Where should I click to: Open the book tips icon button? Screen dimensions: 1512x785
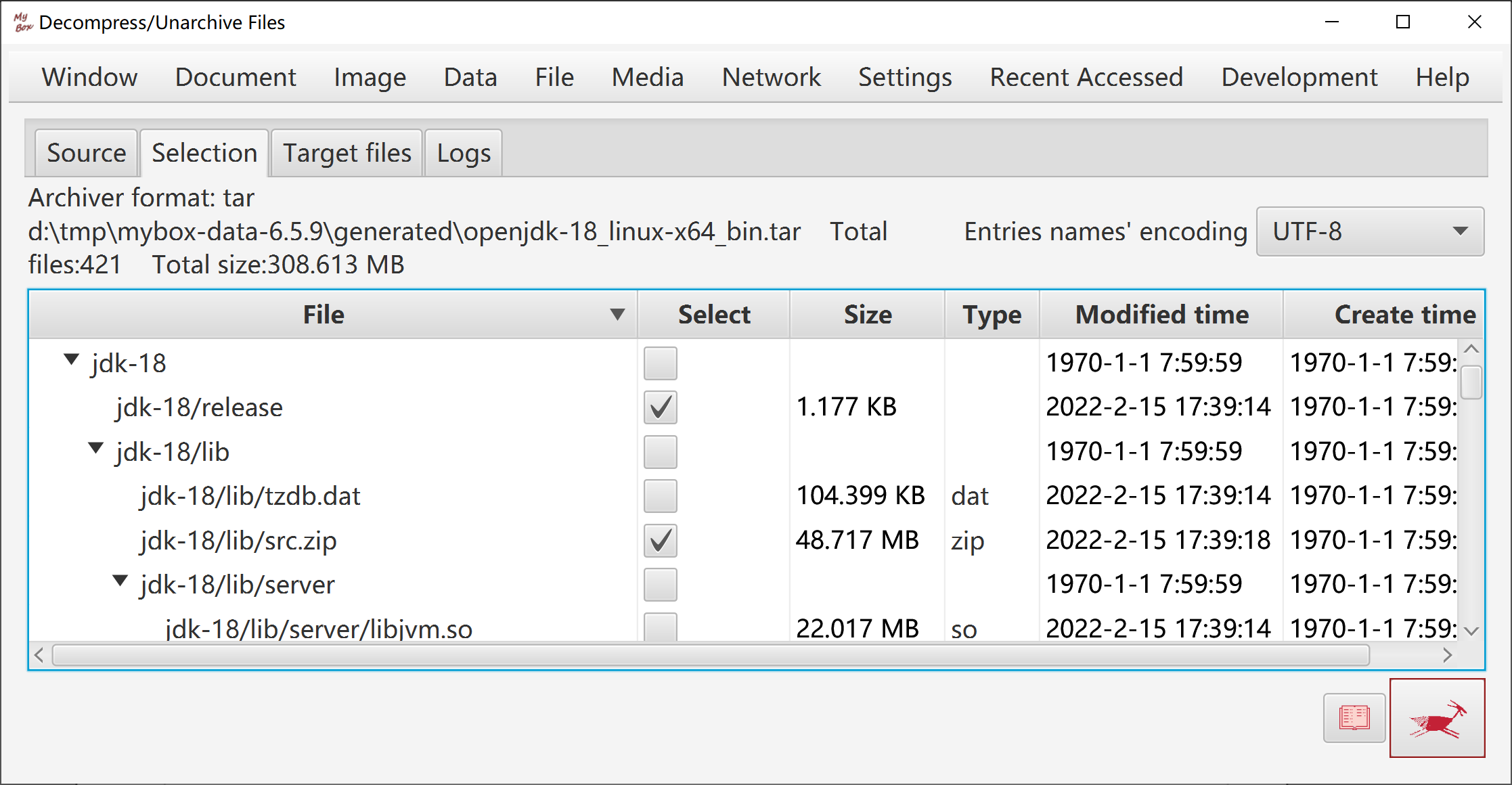(1354, 718)
